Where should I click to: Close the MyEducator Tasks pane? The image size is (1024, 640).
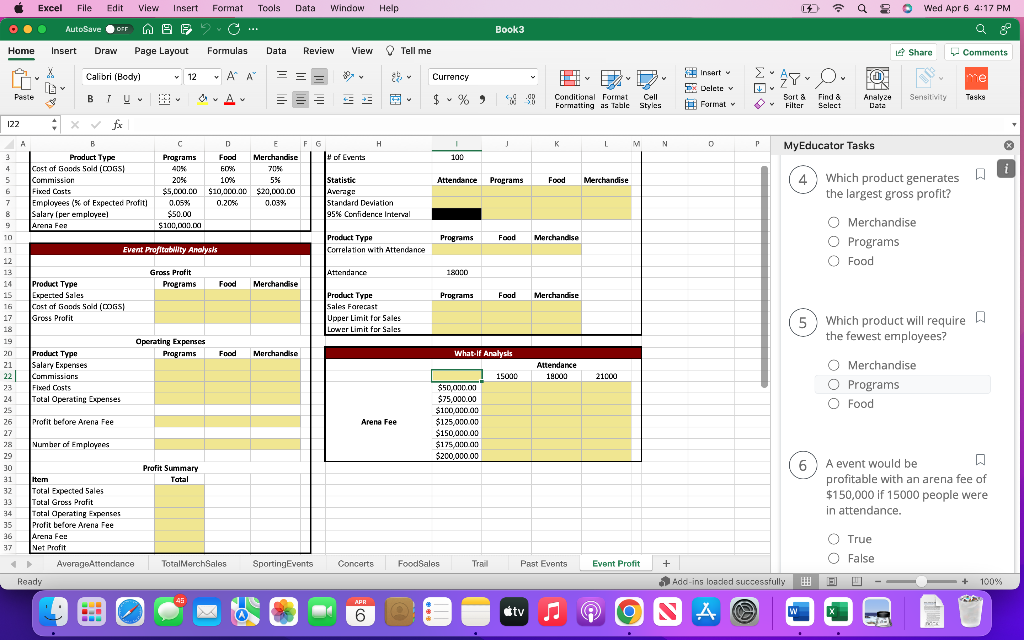1009,146
